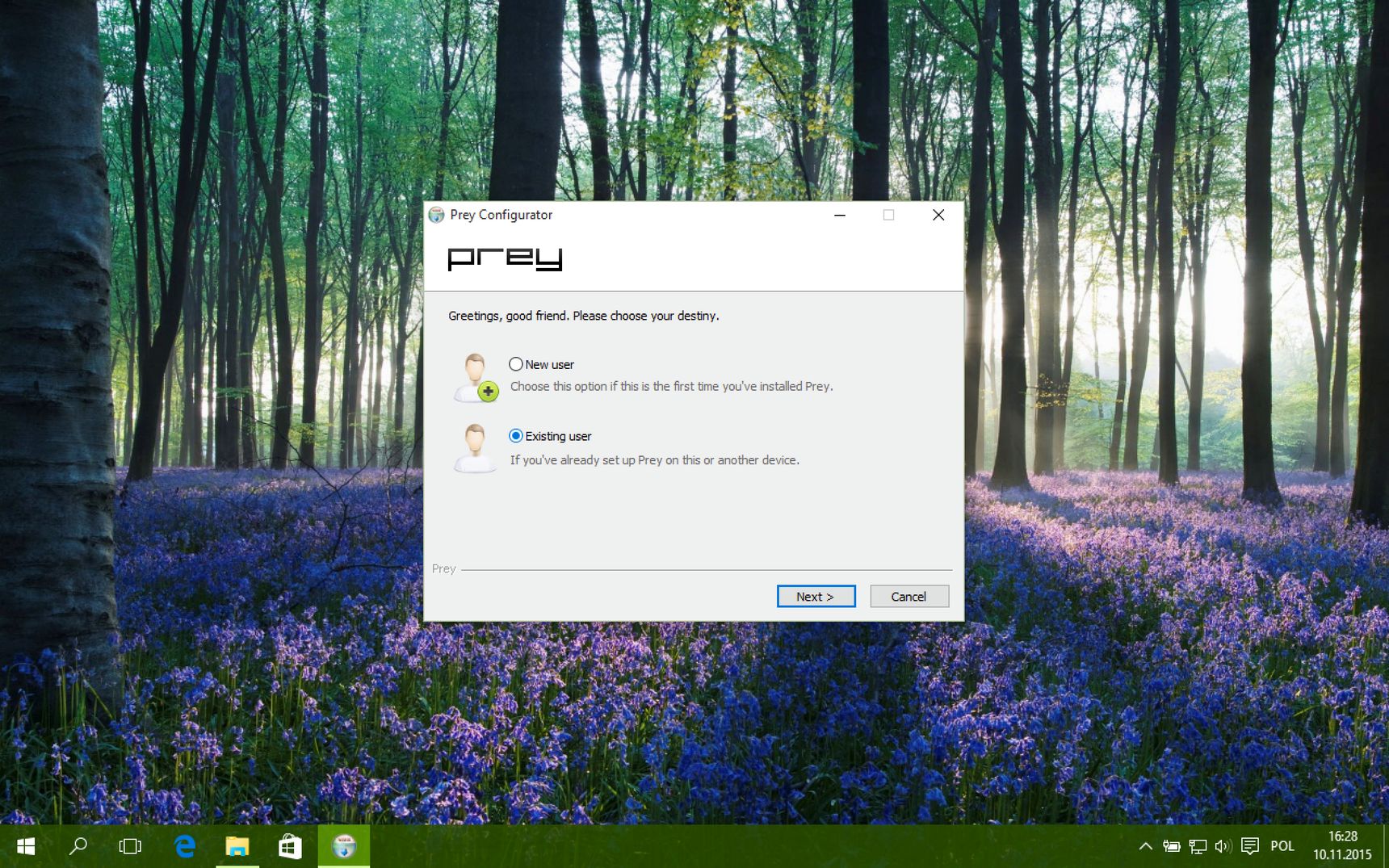
Task: Click text 'If you've already set up Prey'
Action: tap(586, 460)
